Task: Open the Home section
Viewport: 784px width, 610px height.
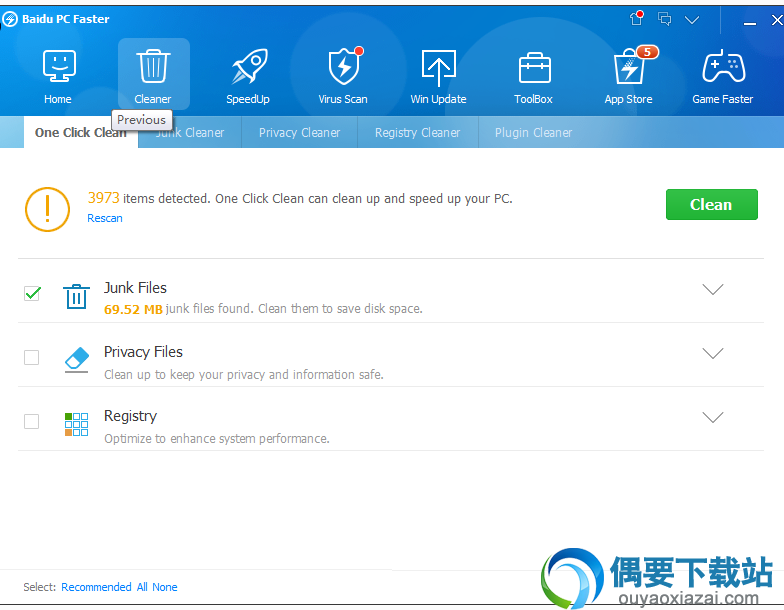Action: point(58,75)
